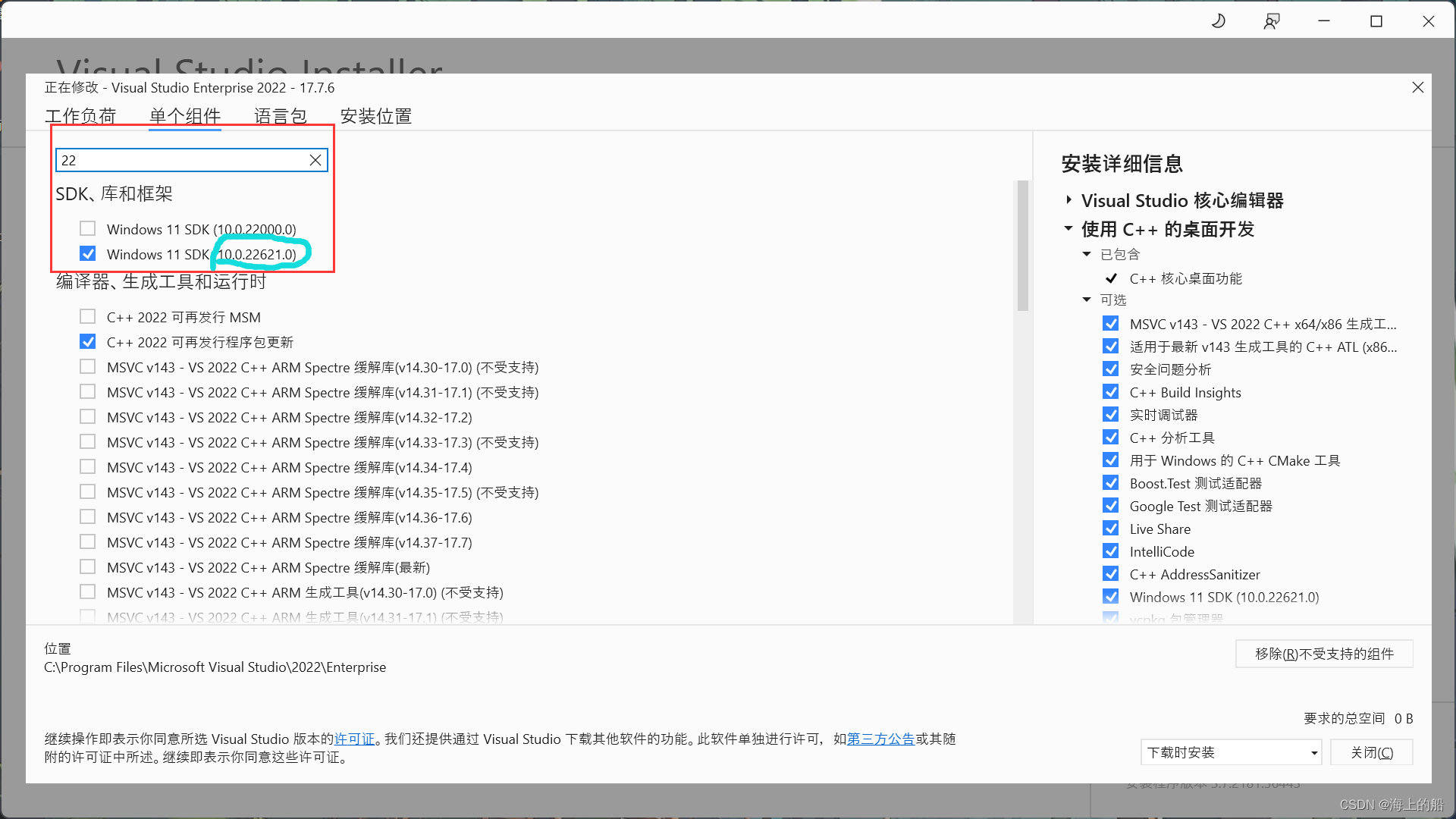The width and height of the screenshot is (1456, 819).
Task: Collapse 使用 C++ 的桌面开发 section
Action: [x=1068, y=228]
